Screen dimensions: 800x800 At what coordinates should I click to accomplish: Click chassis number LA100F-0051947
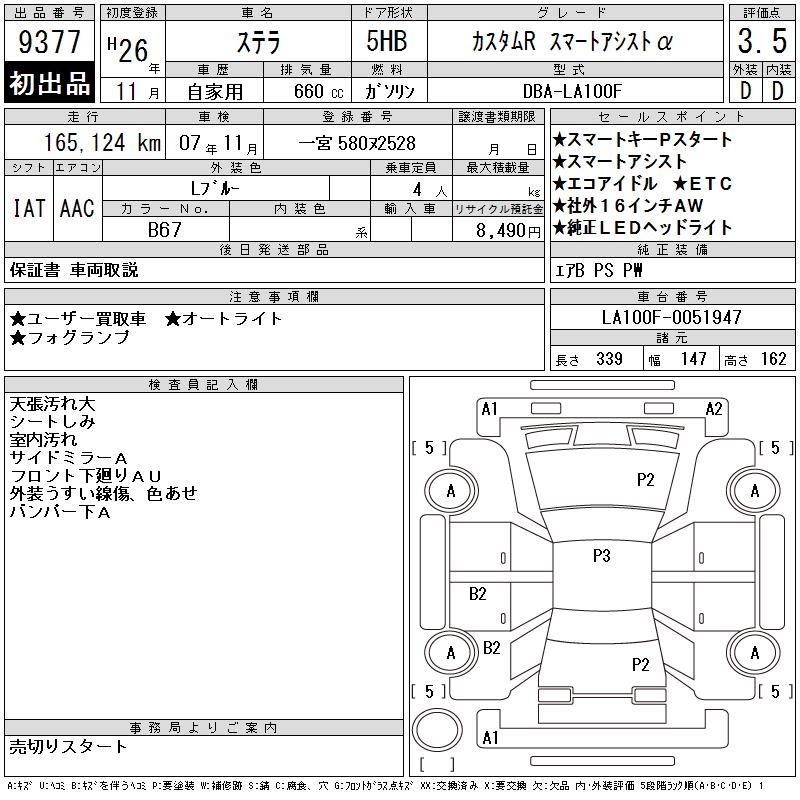[671, 317]
